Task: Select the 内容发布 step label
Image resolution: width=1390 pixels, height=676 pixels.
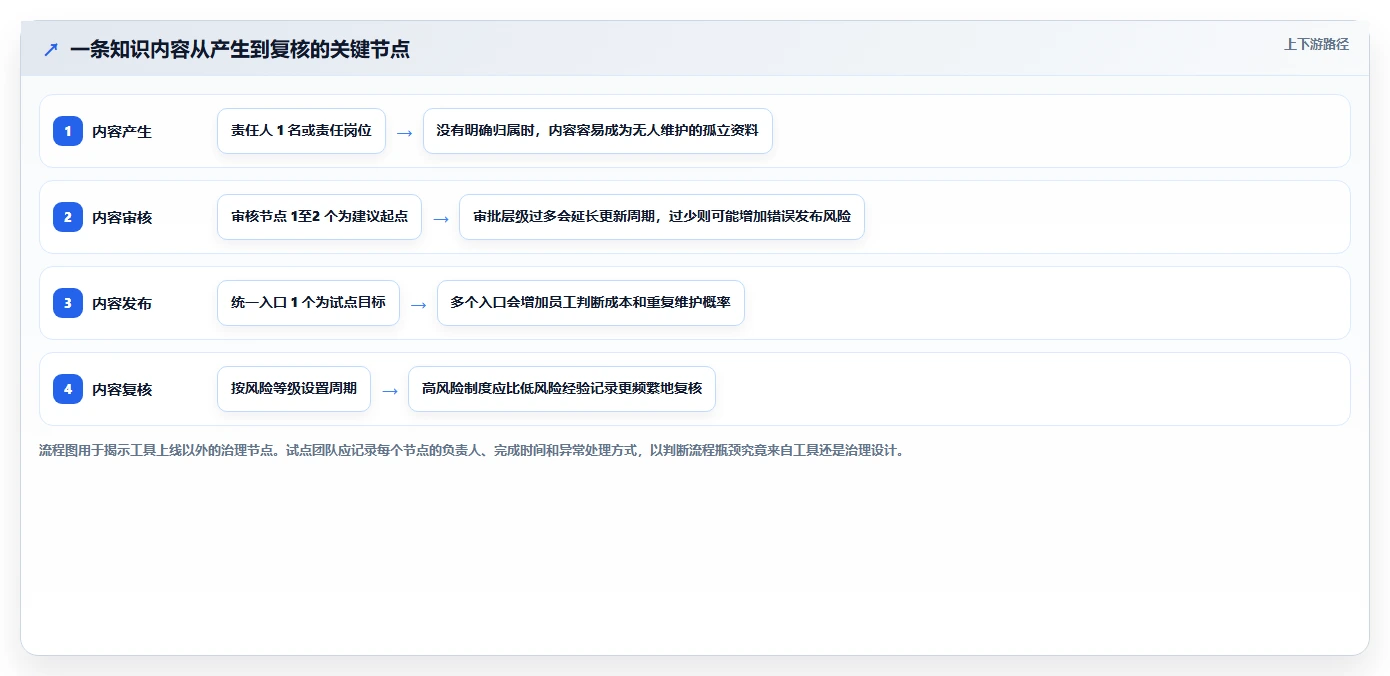Action: [x=122, y=303]
